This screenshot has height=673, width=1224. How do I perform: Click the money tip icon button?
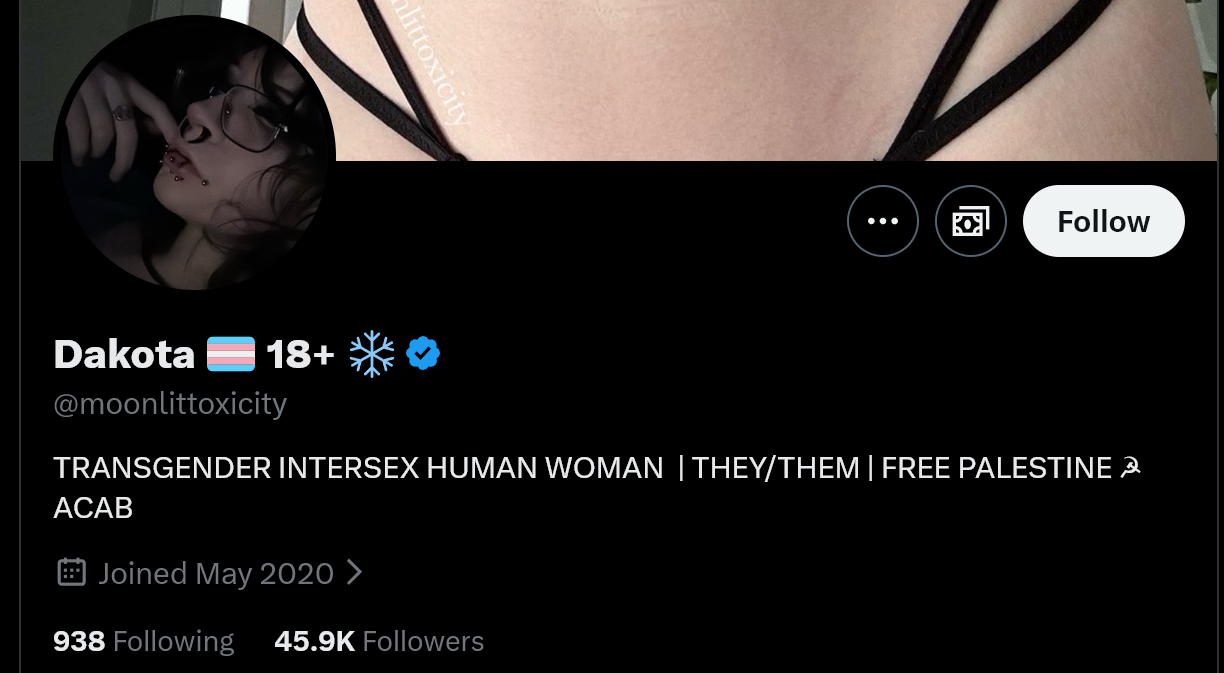(x=971, y=221)
